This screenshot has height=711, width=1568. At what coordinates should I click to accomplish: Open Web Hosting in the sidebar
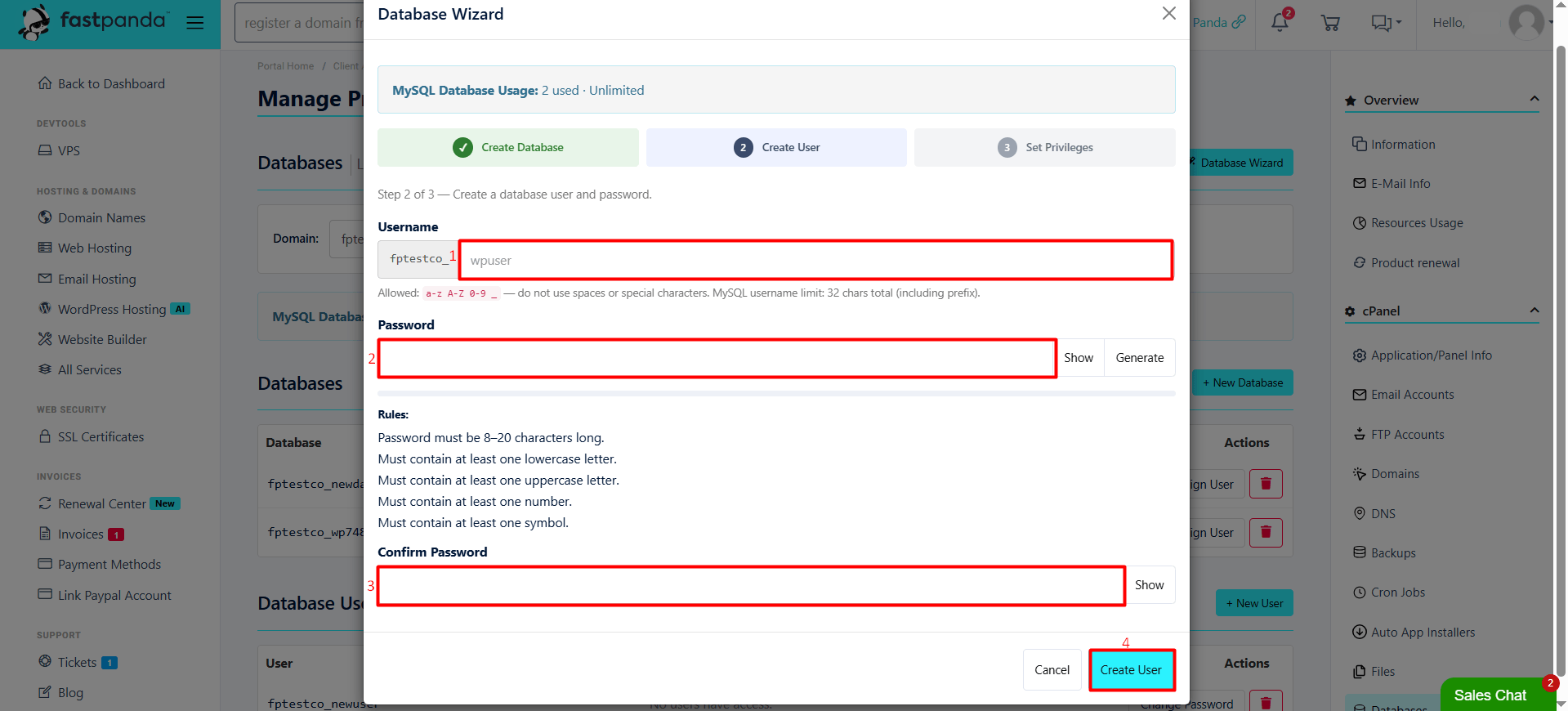84,248
